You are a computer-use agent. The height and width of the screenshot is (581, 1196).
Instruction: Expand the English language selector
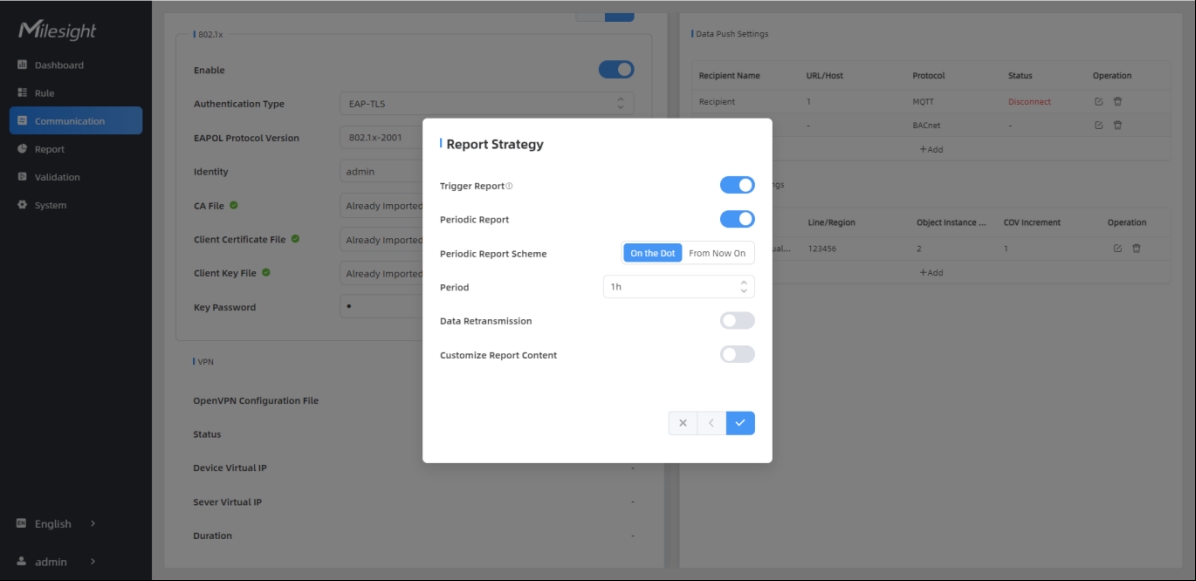pyautogui.click(x=56, y=524)
